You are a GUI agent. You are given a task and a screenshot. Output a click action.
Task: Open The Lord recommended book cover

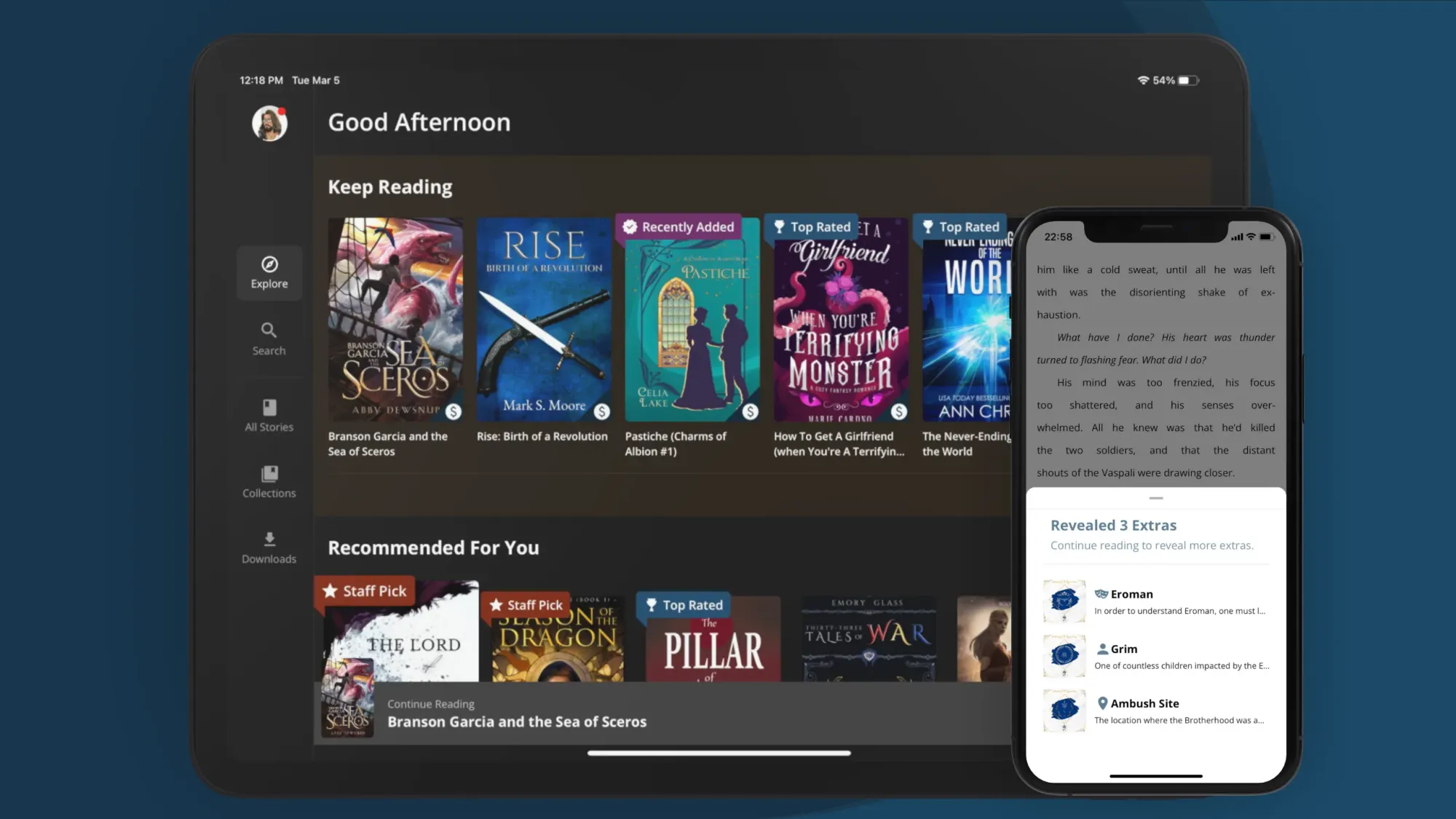pyautogui.click(x=400, y=632)
